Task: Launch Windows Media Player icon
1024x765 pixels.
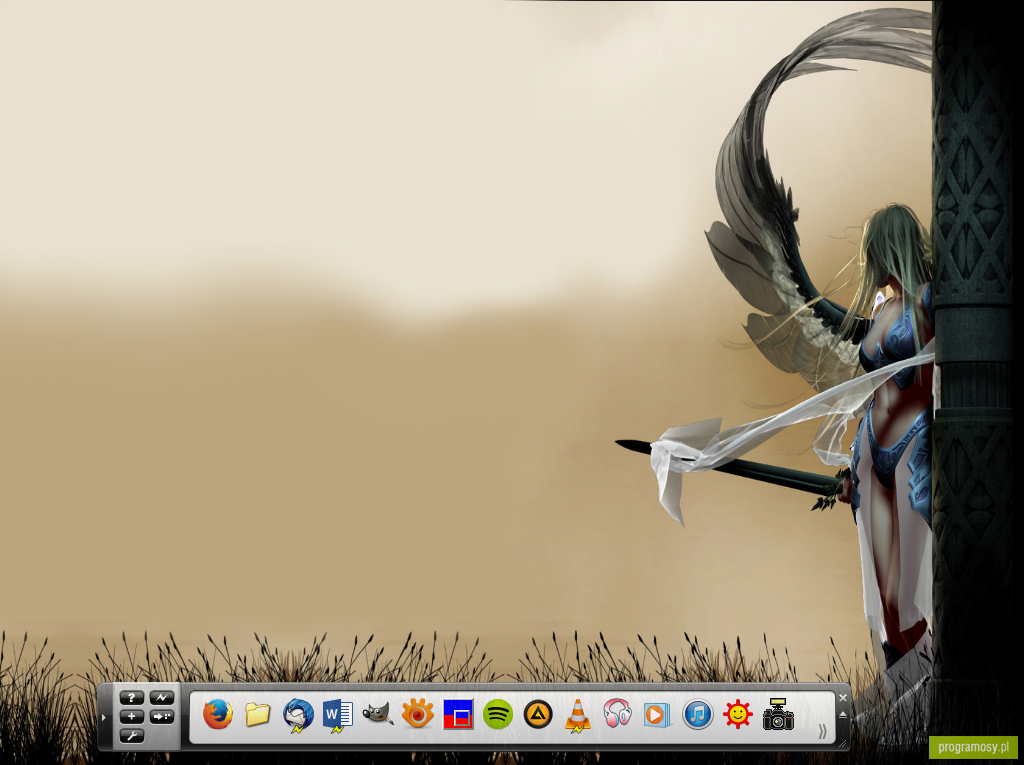Action: coord(657,715)
